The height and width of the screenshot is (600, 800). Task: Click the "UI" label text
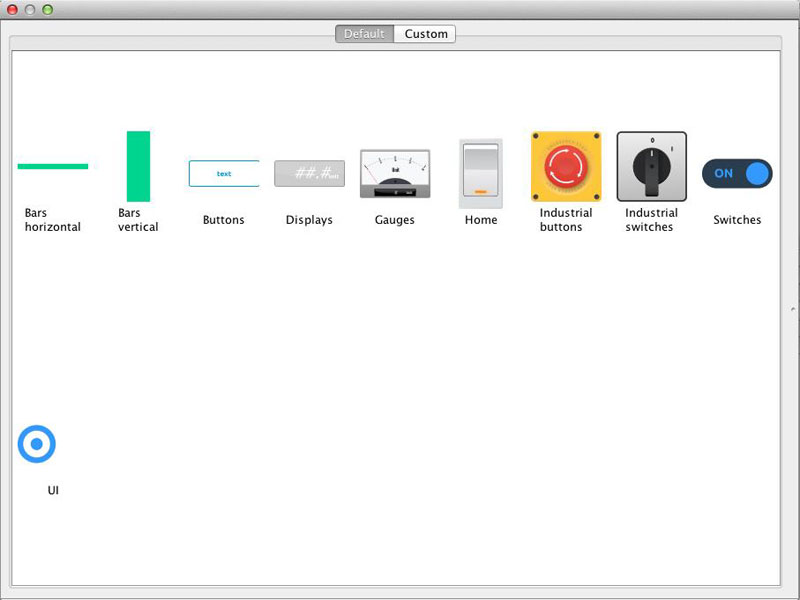coord(53,490)
